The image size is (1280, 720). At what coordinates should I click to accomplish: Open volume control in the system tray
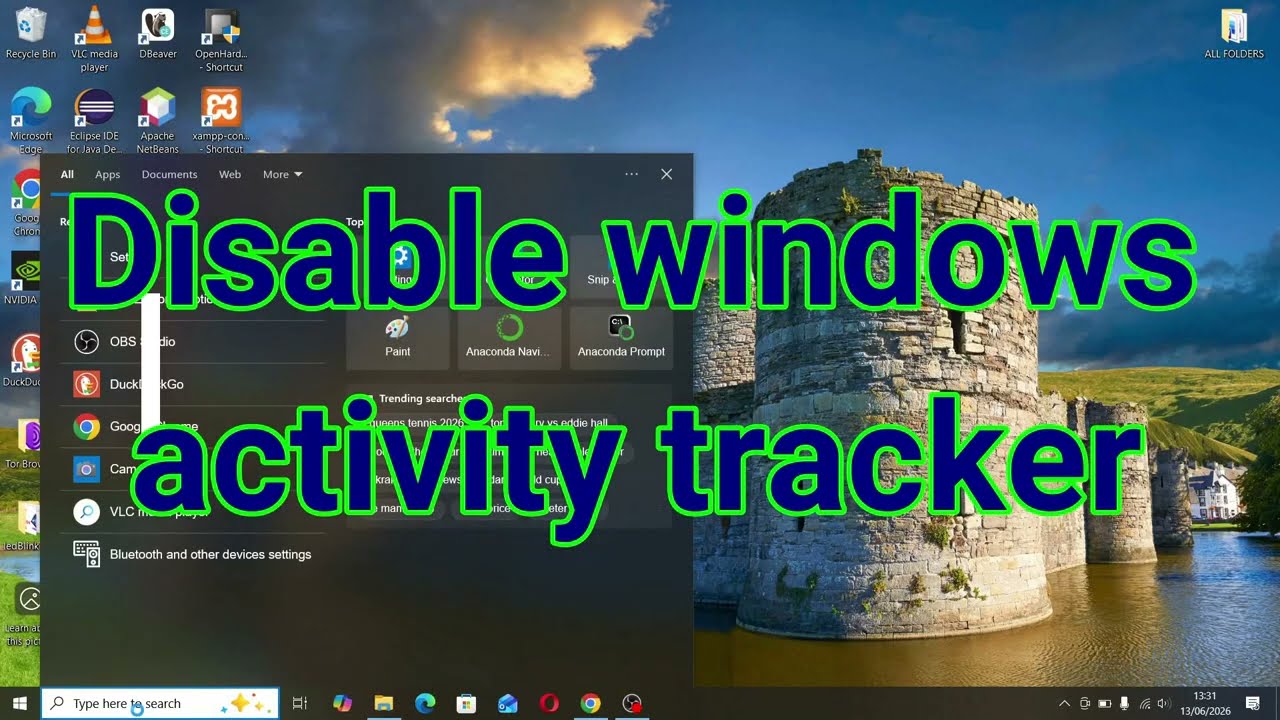(1162, 703)
